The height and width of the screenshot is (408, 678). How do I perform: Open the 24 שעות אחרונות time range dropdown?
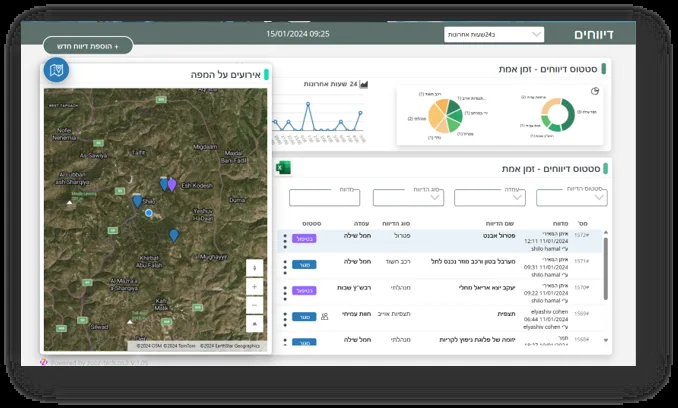click(494, 35)
